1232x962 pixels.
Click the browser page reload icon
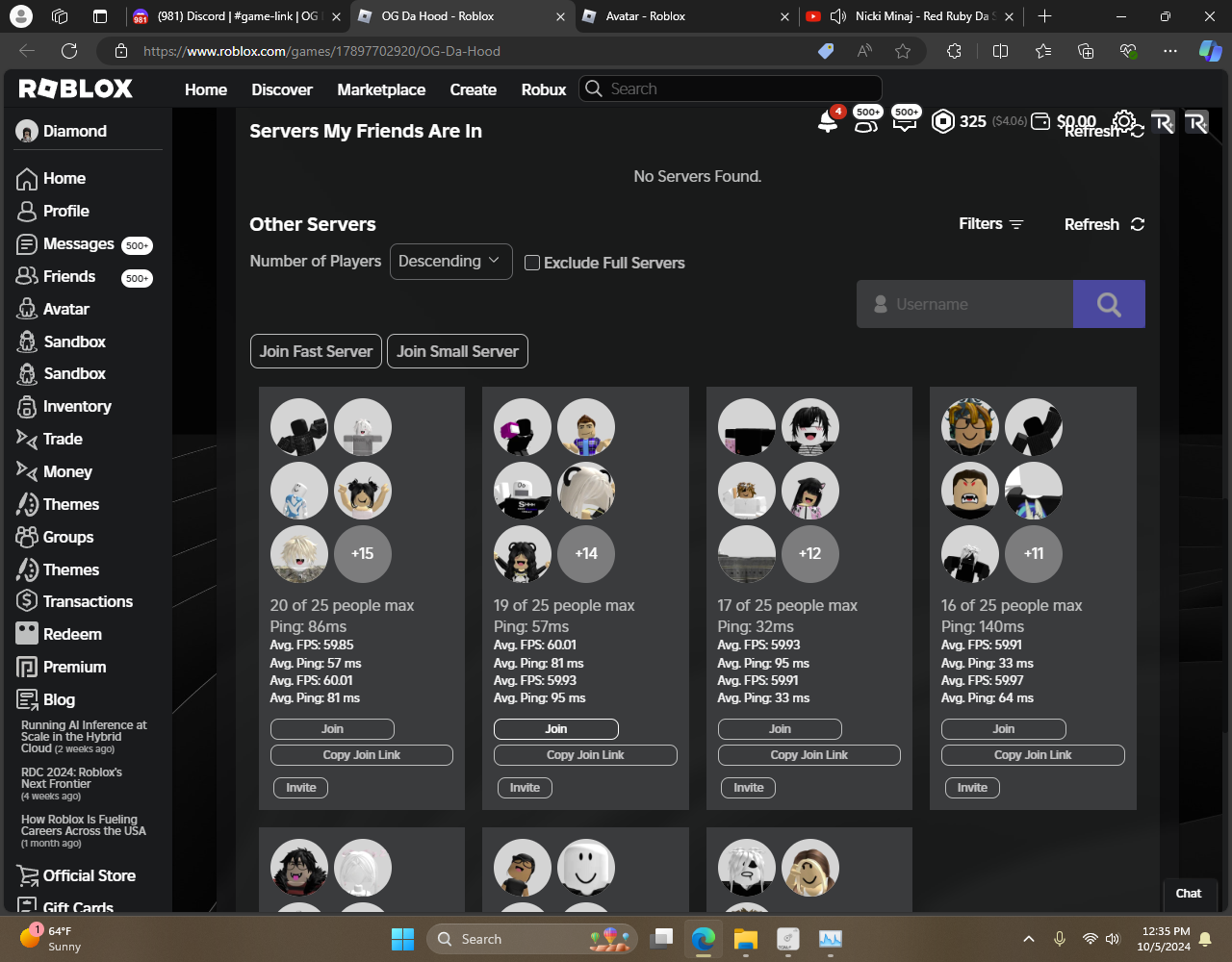coord(69,51)
